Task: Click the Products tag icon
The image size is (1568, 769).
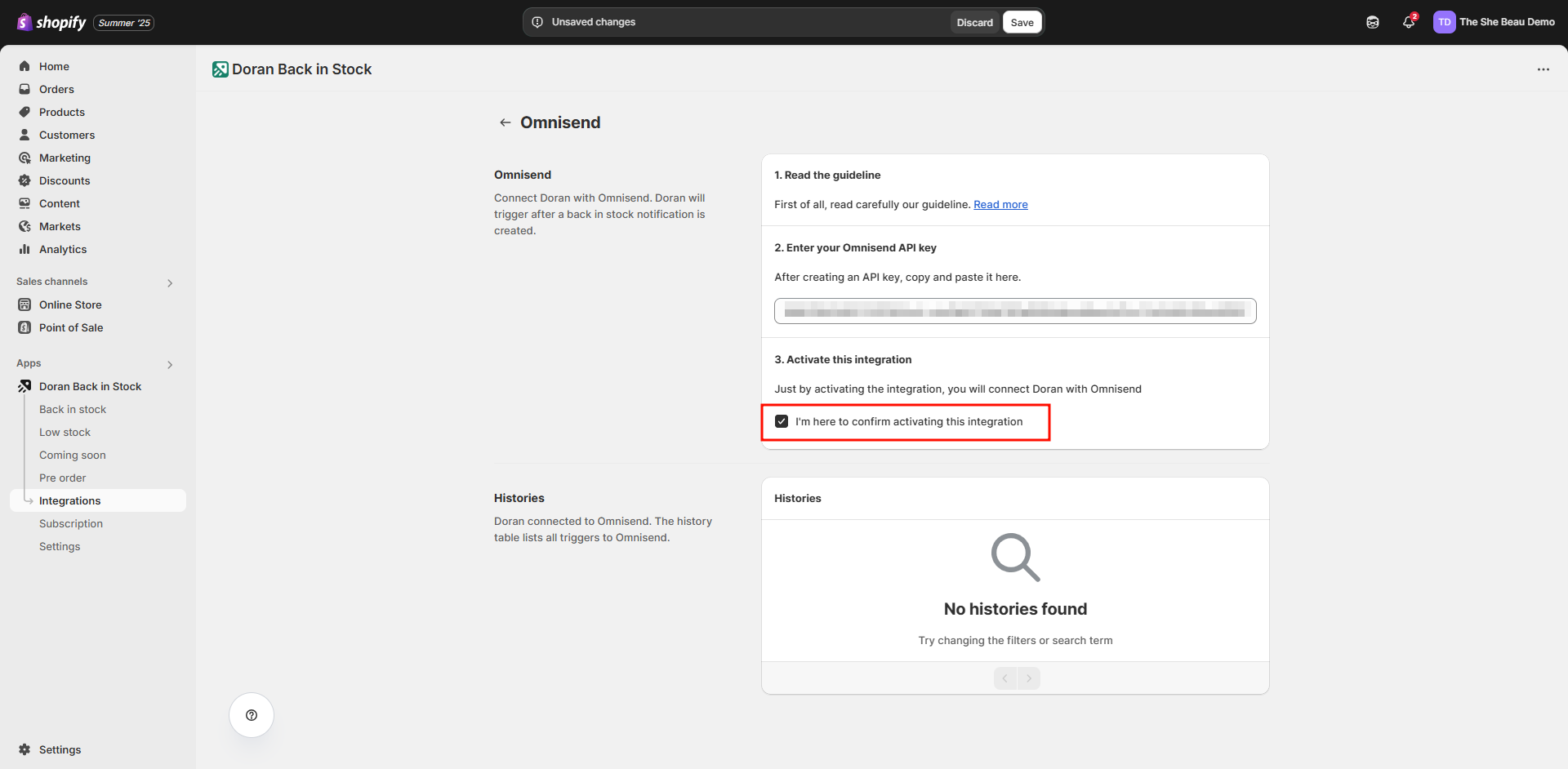Action: click(x=24, y=112)
